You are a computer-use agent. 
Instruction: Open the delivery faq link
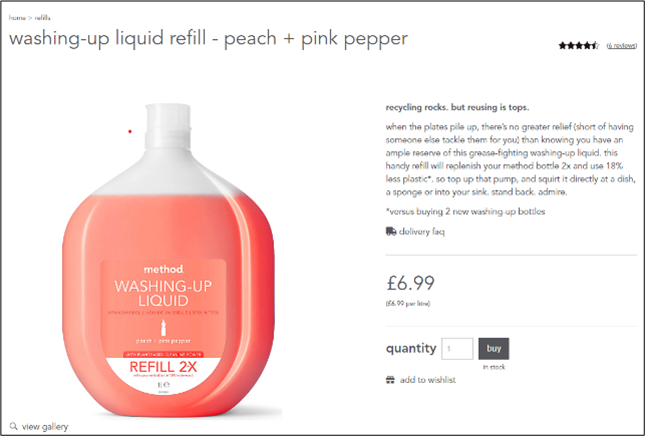(x=422, y=232)
